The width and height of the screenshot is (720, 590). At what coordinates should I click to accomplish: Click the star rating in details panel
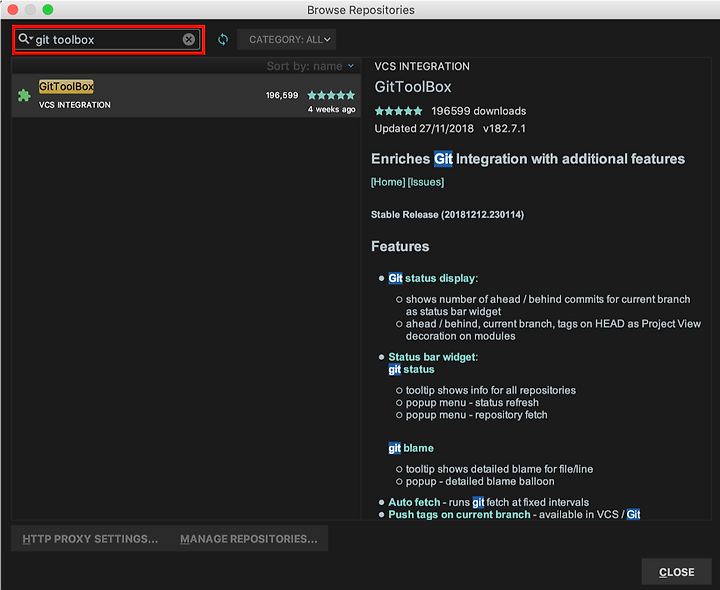click(x=398, y=111)
